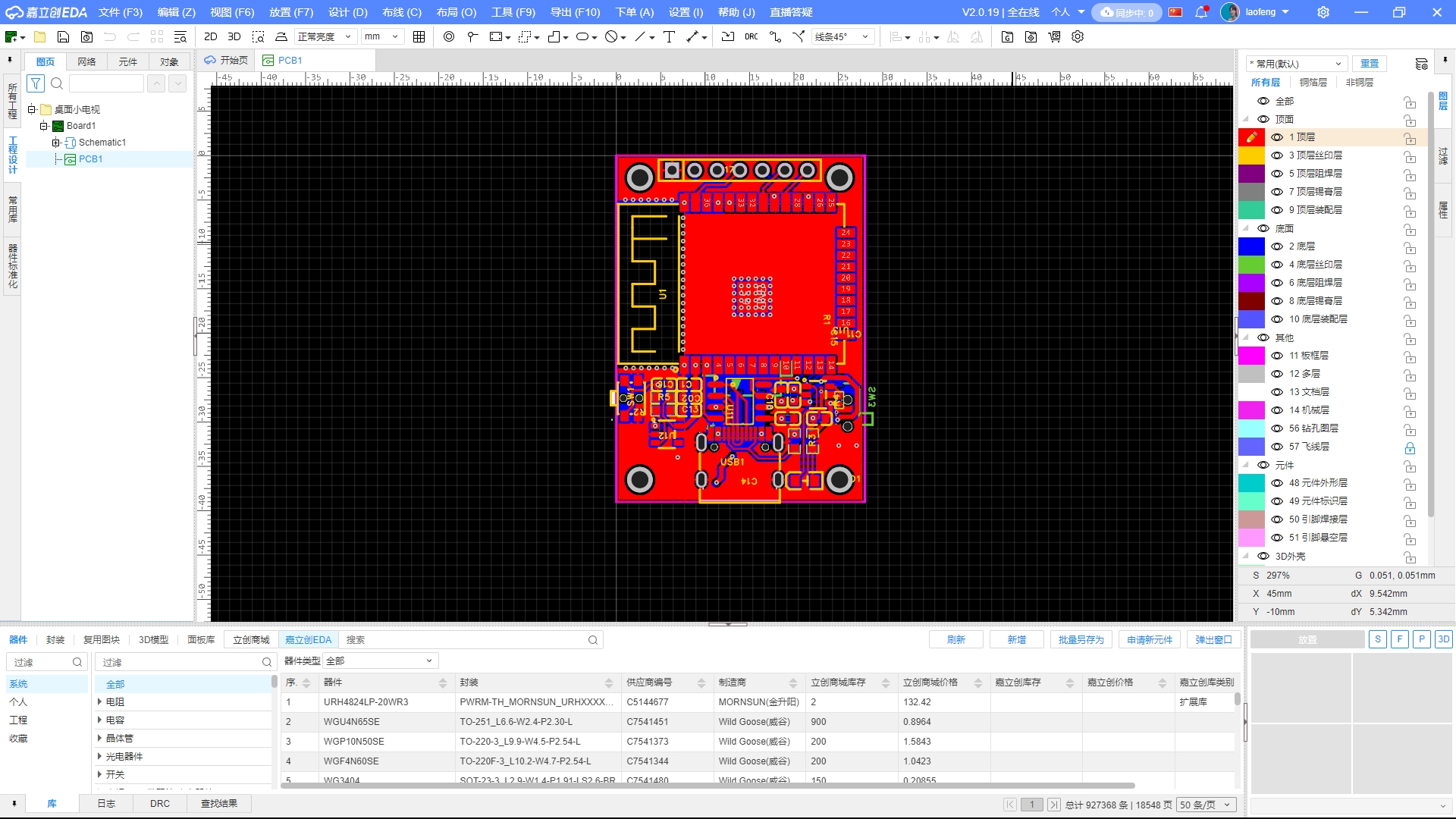The image size is (1456, 819).
Task: Click the PCB order cart icon
Action: (x=1054, y=36)
